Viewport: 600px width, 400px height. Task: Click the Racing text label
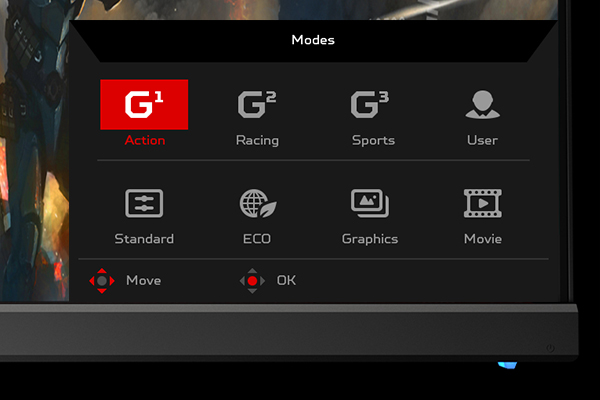[257, 141]
